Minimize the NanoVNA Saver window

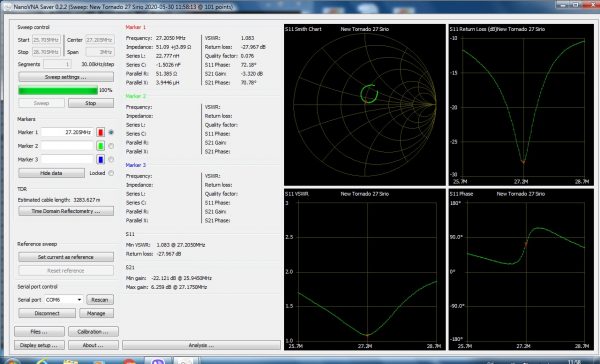[x=563, y=5]
